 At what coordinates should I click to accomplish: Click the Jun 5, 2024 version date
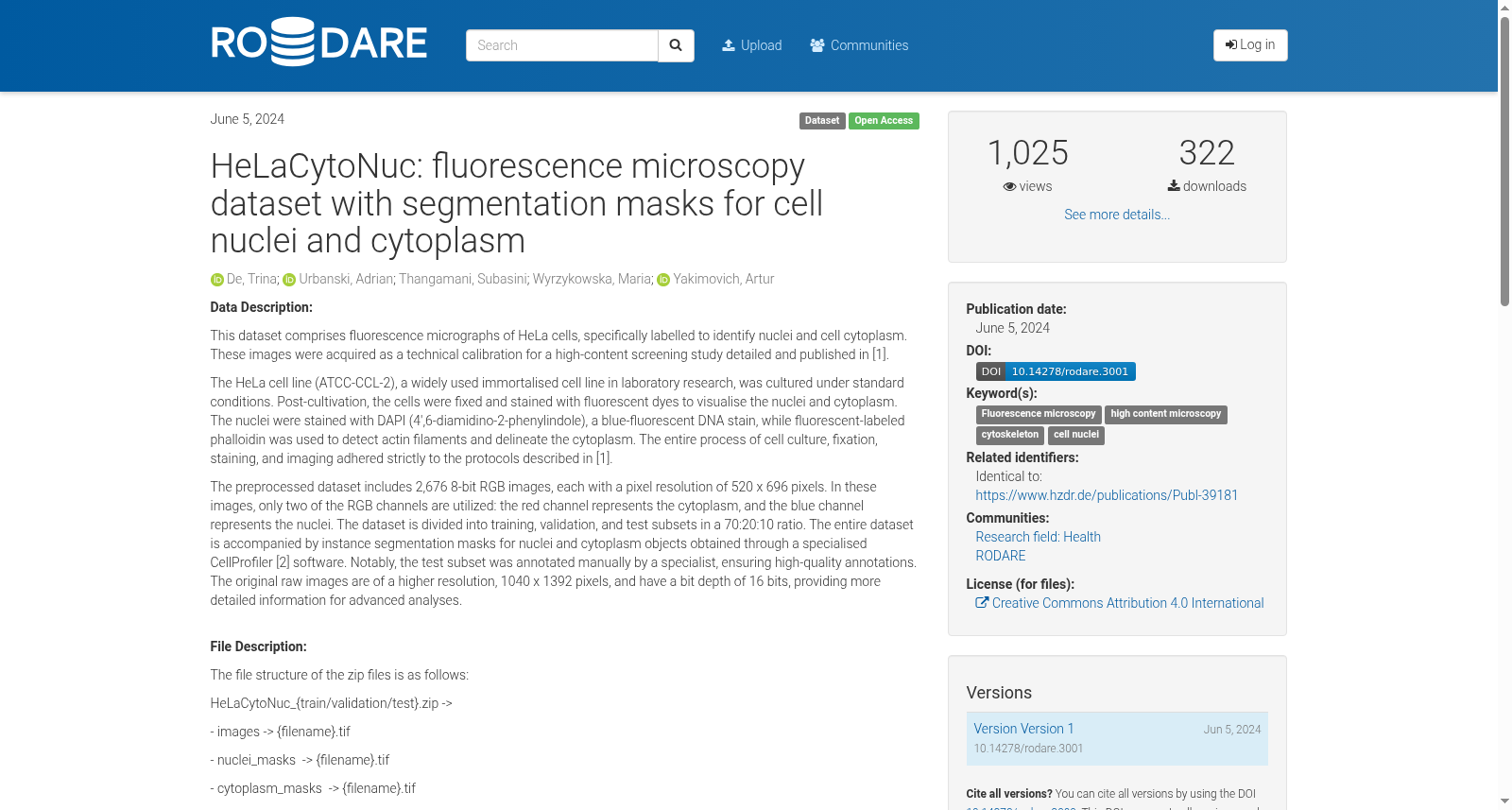coord(1232,730)
